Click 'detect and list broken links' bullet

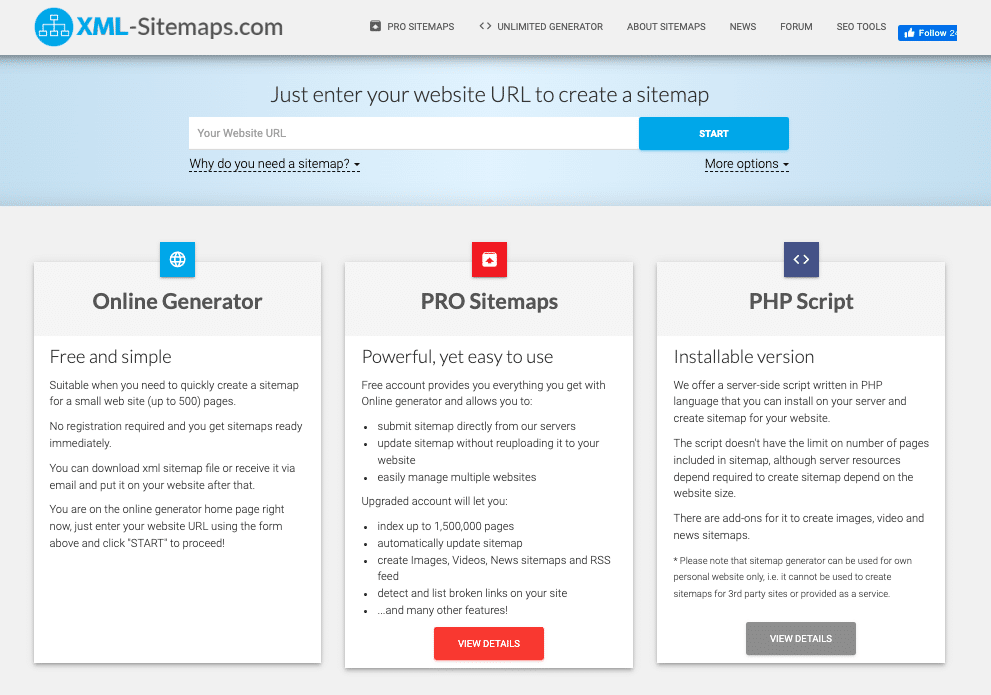472,593
